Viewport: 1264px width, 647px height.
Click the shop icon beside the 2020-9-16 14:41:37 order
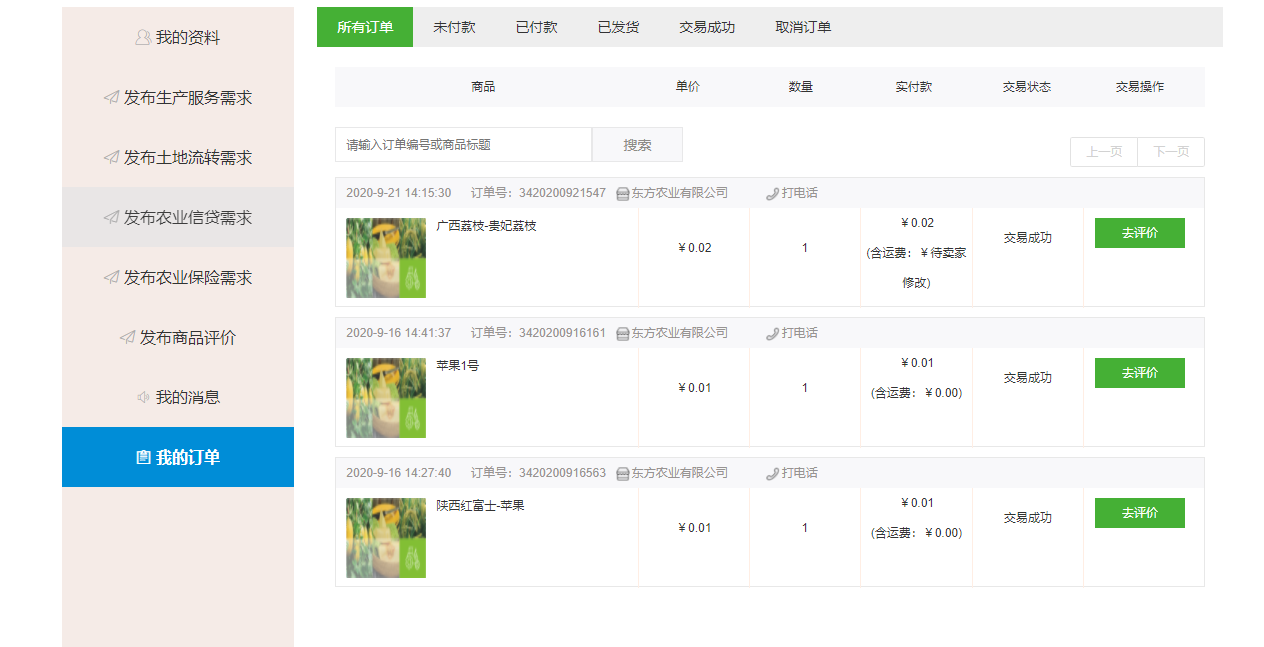(622, 333)
